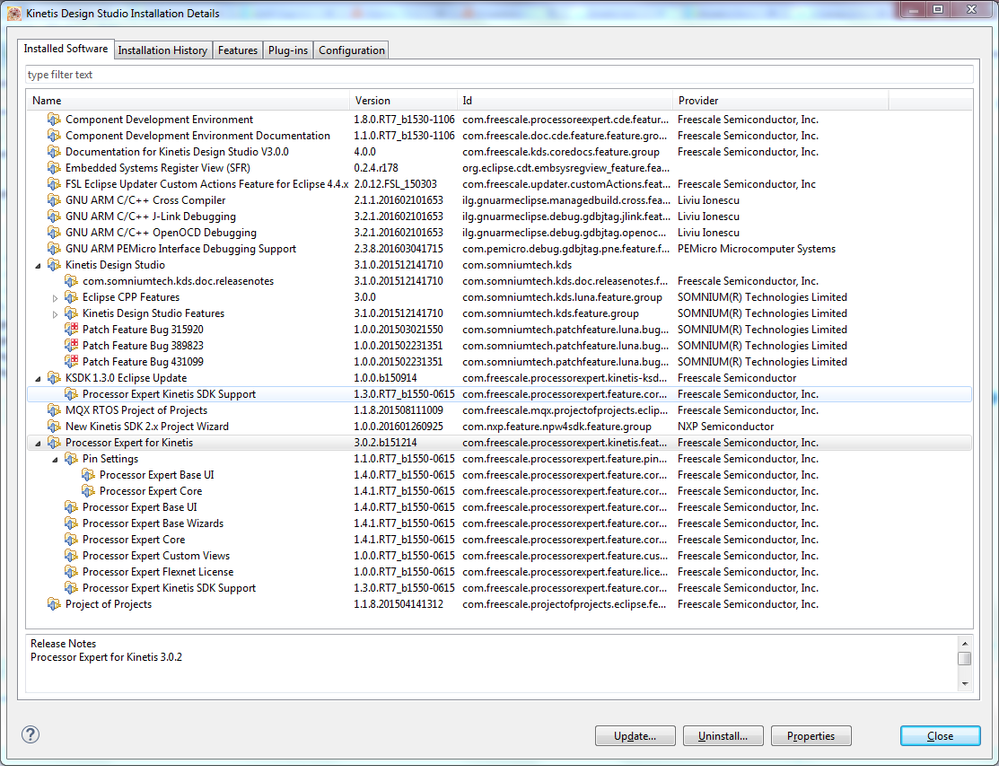This screenshot has width=999, height=766.
Task: Sort the list by the Name column
Action: click(x=188, y=101)
